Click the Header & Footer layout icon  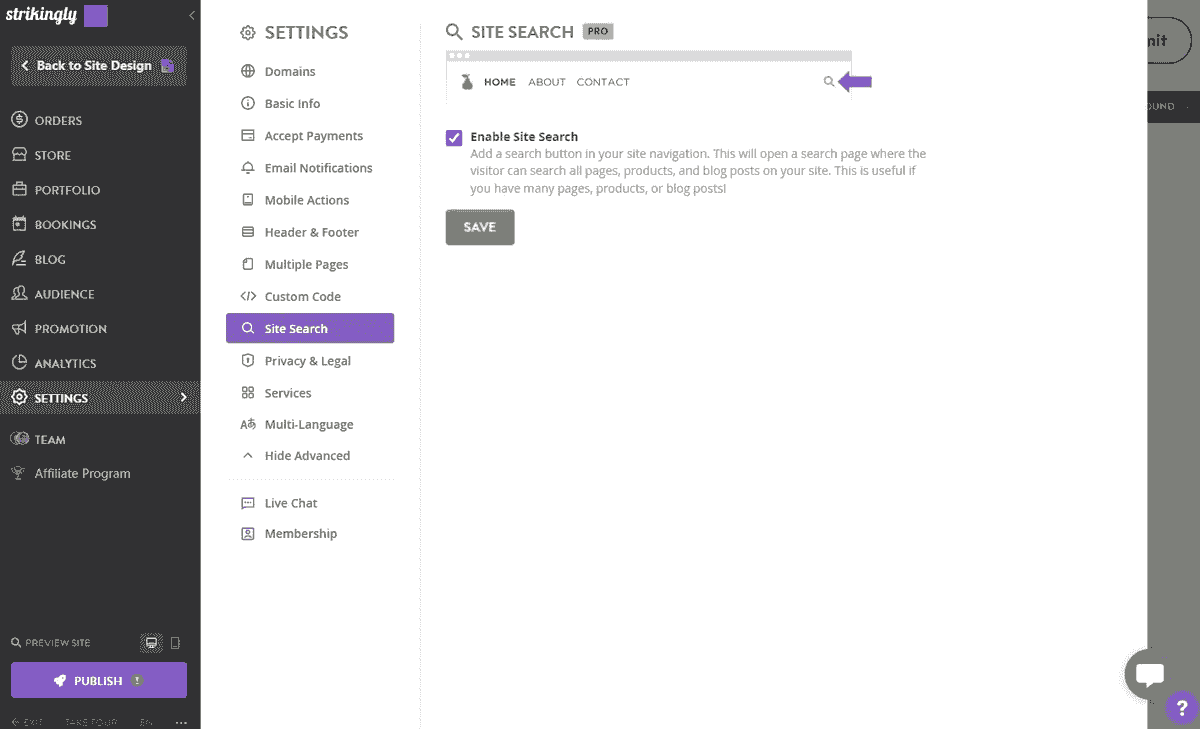tap(248, 232)
